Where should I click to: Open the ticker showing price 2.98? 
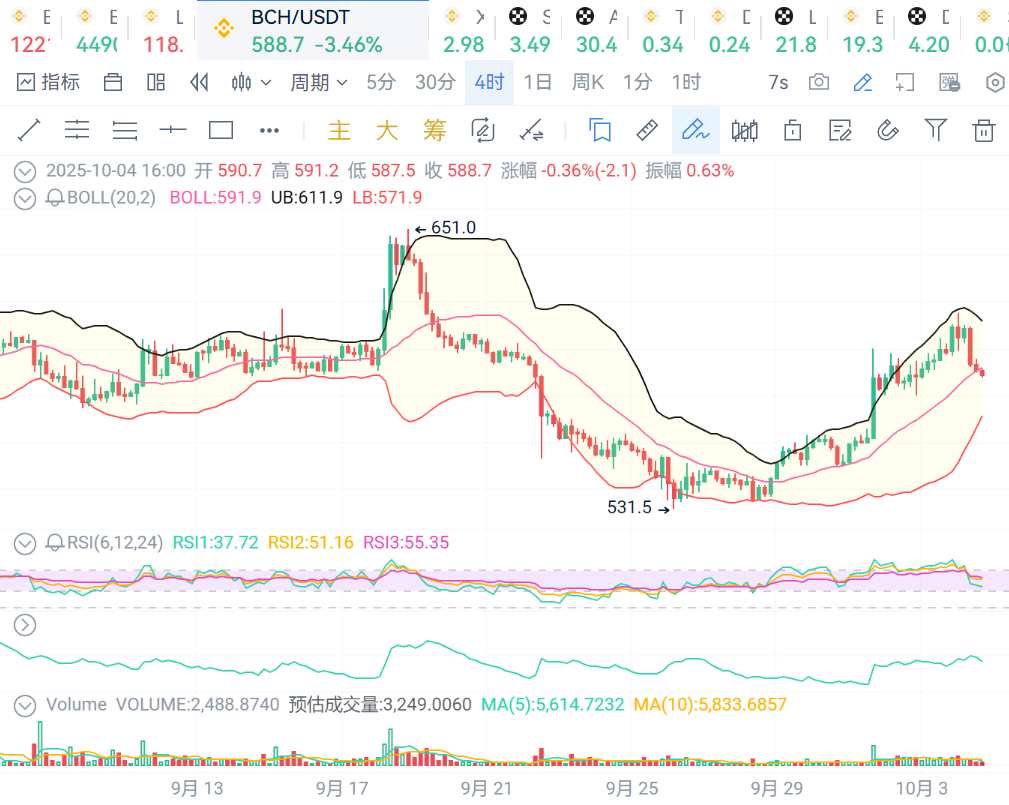463,30
